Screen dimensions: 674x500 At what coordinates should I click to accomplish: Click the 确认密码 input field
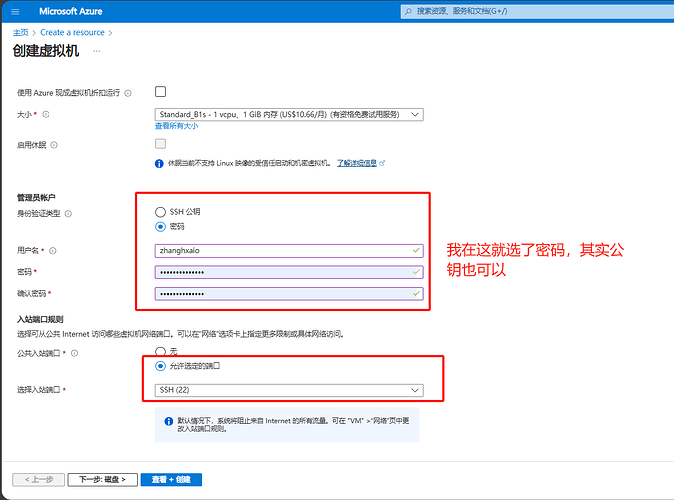point(289,294)
